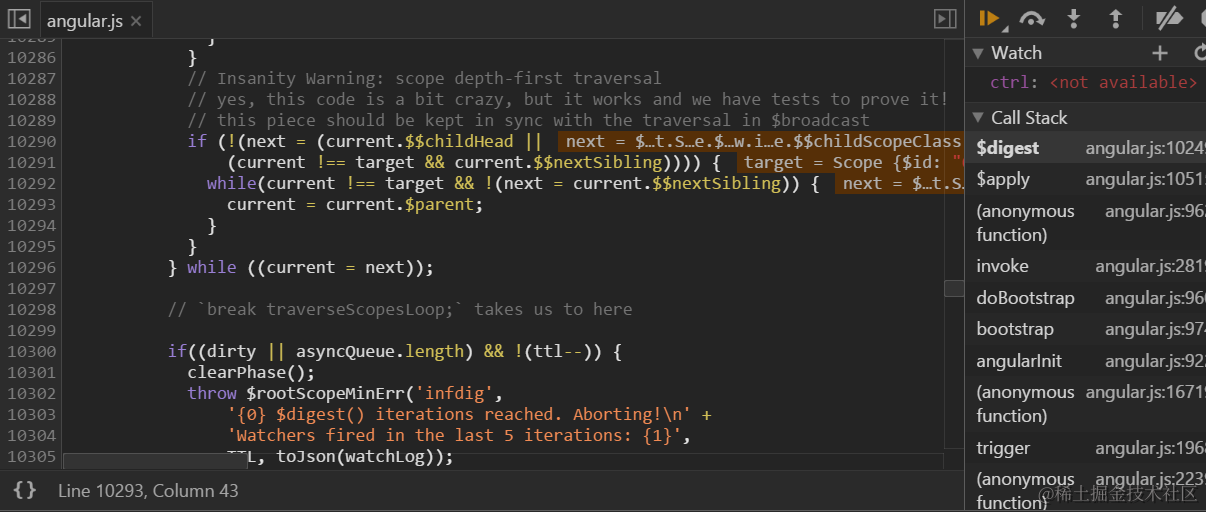This screenshot has height=512, width=1206.
Task: Step over next function call
Action: pyautogui.click(x=1032, y=18)
